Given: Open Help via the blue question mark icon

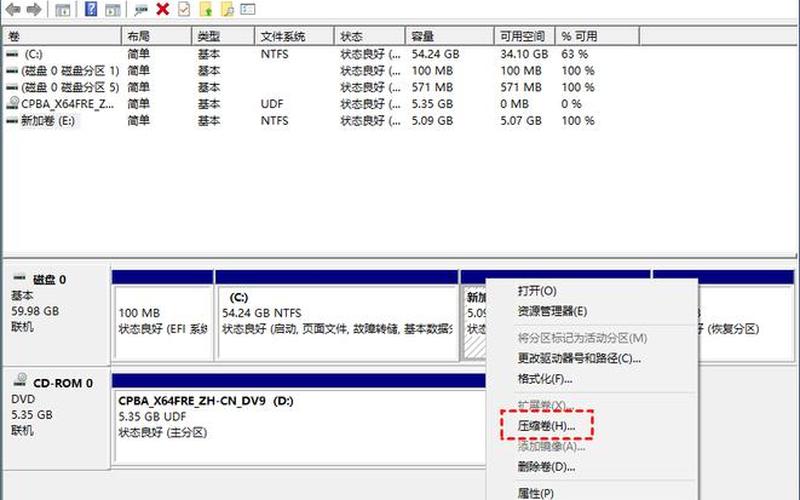Looking at the screenshot, I should 91,9.
